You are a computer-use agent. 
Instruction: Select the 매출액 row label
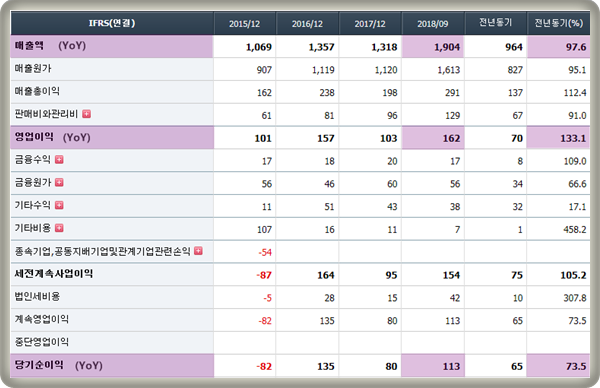pos(29,46)
